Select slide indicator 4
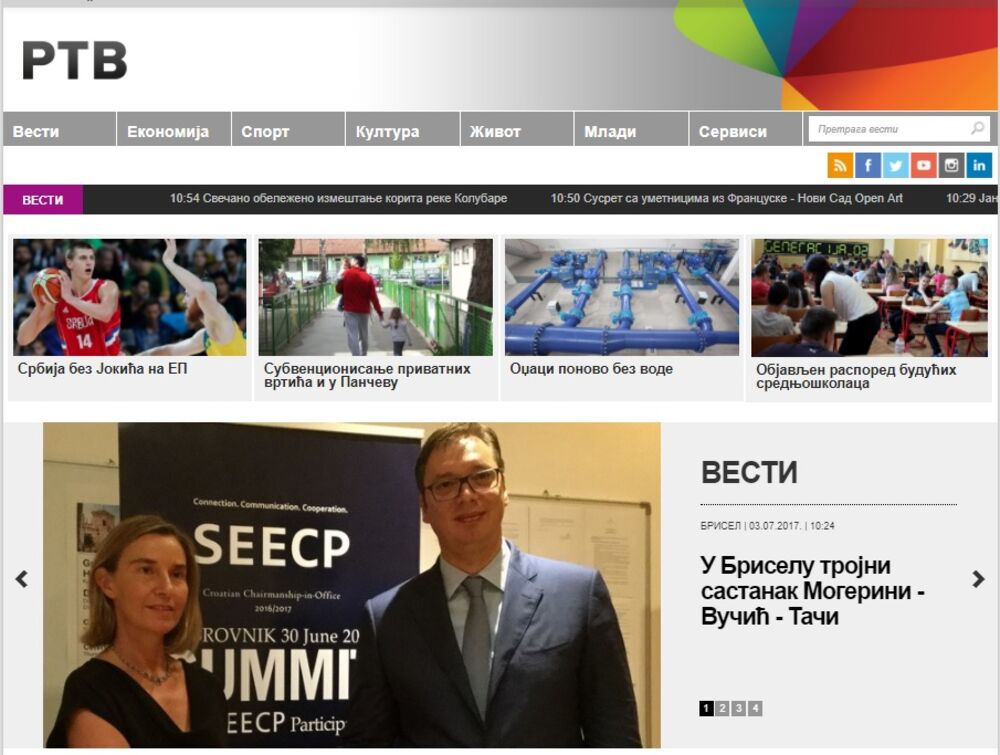Screen dimensions: 1000x755 click(x=756, y=708)
